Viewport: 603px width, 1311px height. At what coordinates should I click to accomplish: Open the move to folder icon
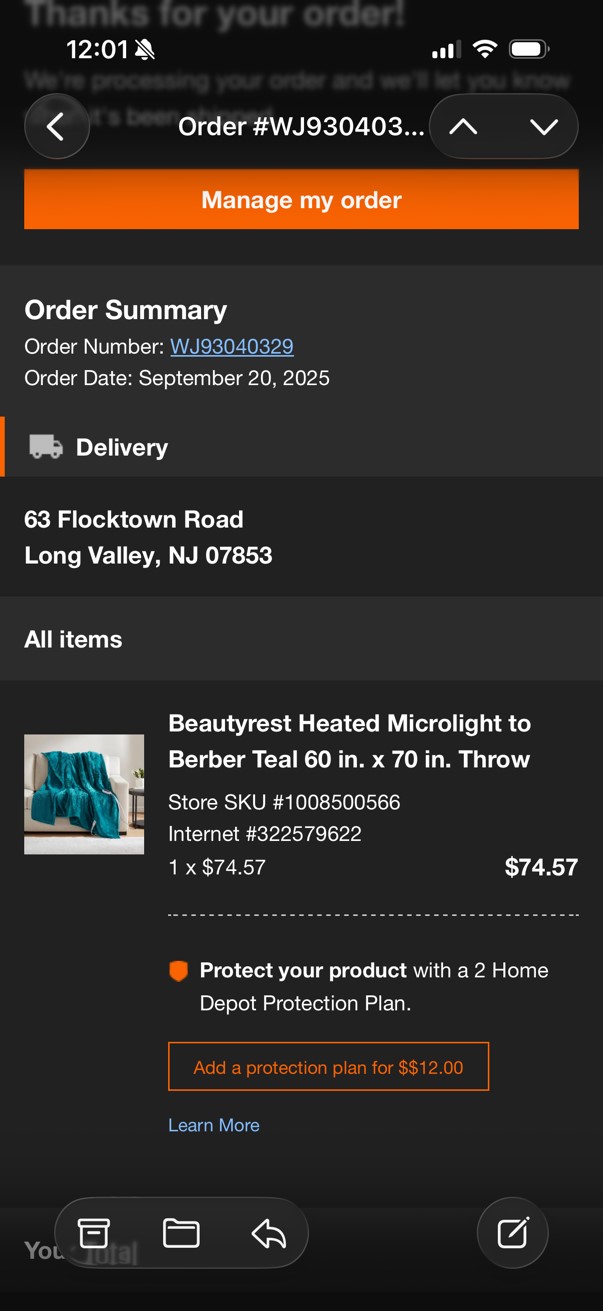181,1233
